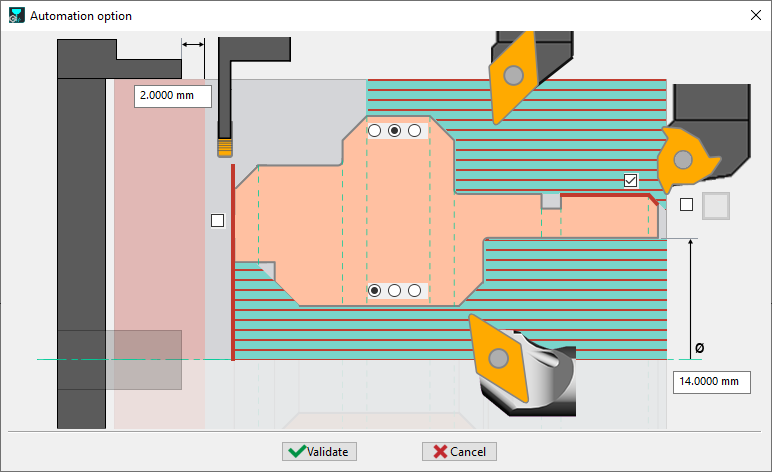772x472 pixels.
Task: Click the diameter symbol above 14.0000 mm
Action: pos(699,347)
